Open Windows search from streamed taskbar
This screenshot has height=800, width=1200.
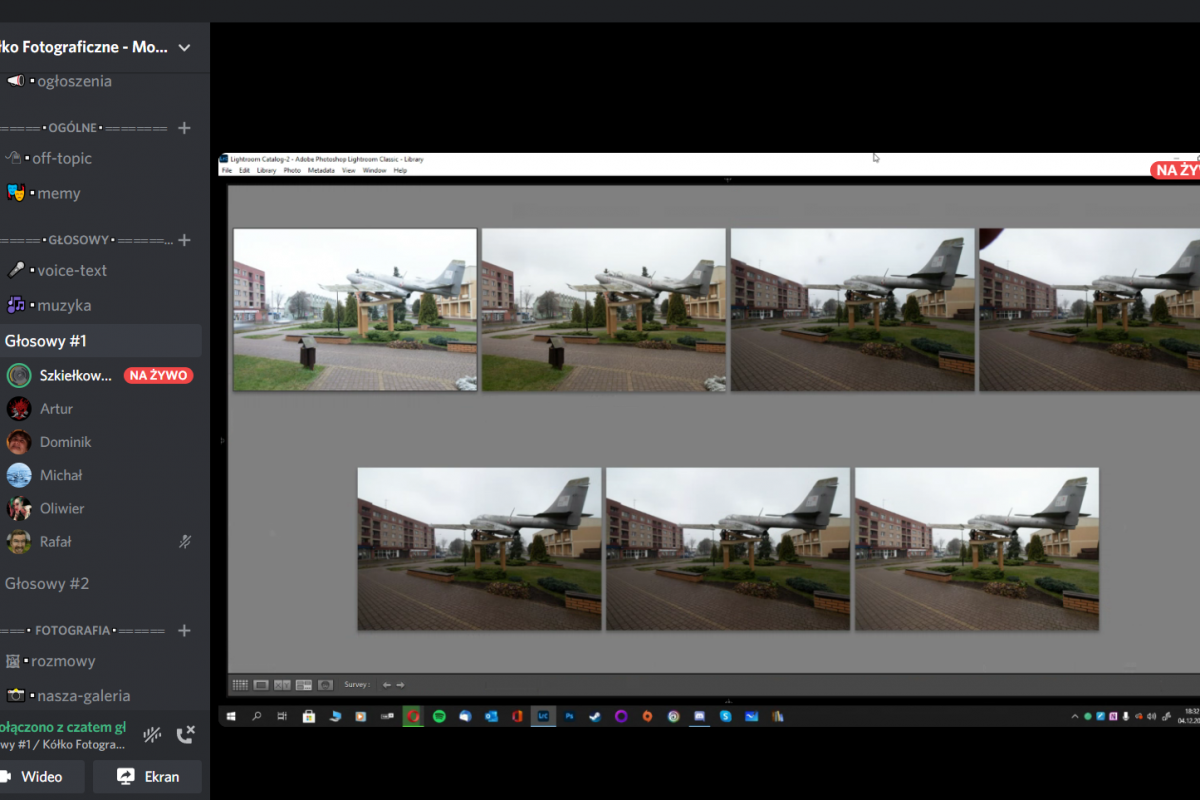(257, 716)
